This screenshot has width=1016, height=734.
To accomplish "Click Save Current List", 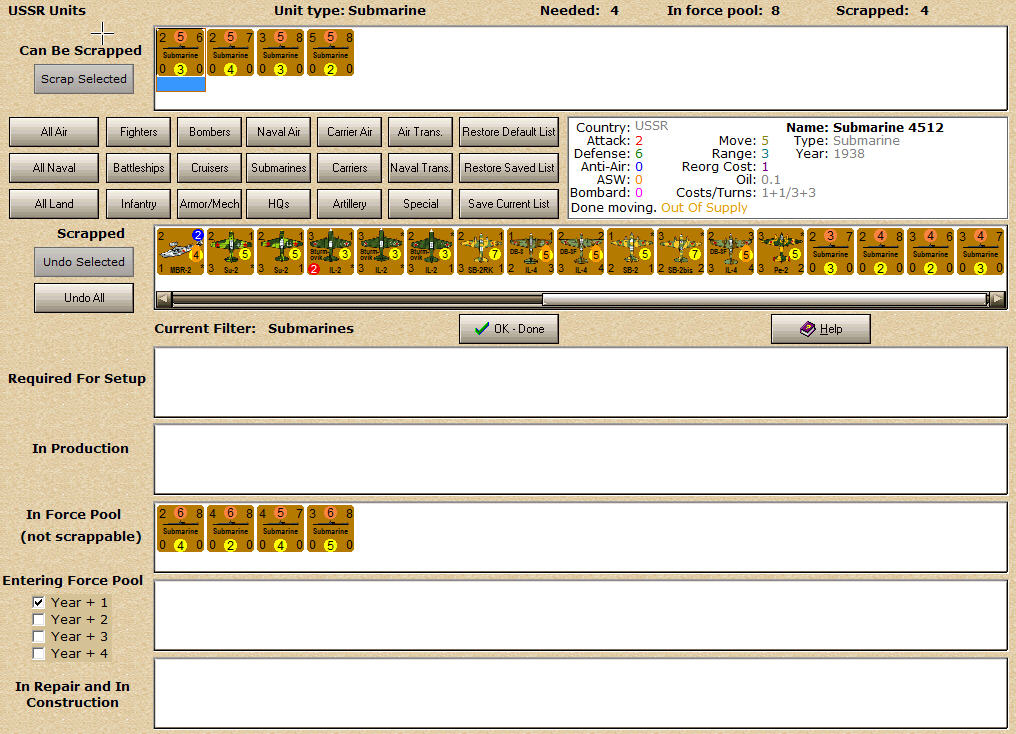I will [509, 204].
